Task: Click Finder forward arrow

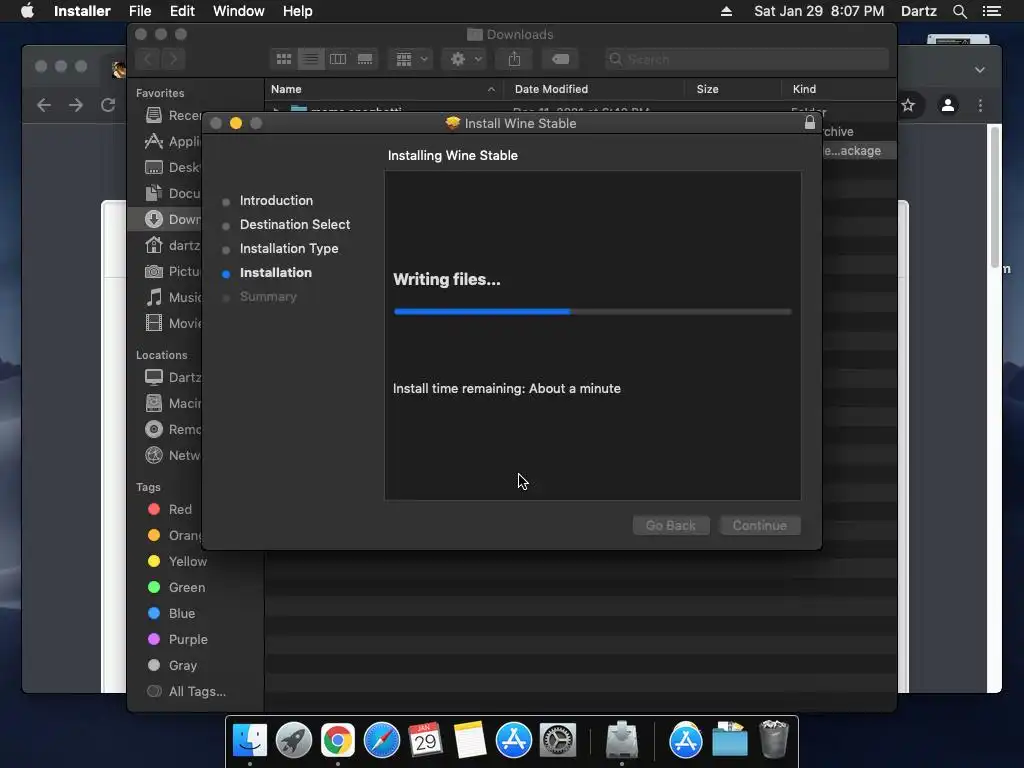Action: coord(173,59)
